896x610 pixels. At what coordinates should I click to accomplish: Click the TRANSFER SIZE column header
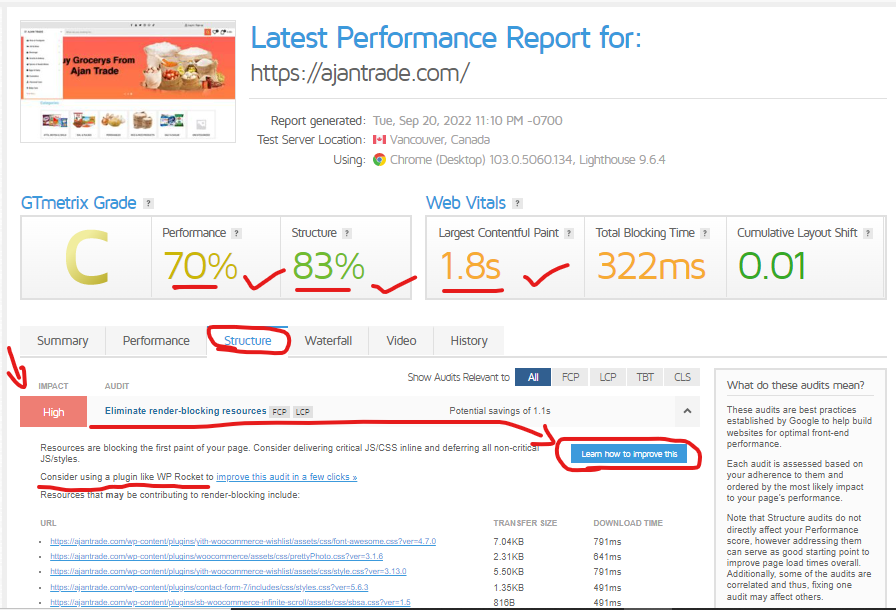(525, 524)
